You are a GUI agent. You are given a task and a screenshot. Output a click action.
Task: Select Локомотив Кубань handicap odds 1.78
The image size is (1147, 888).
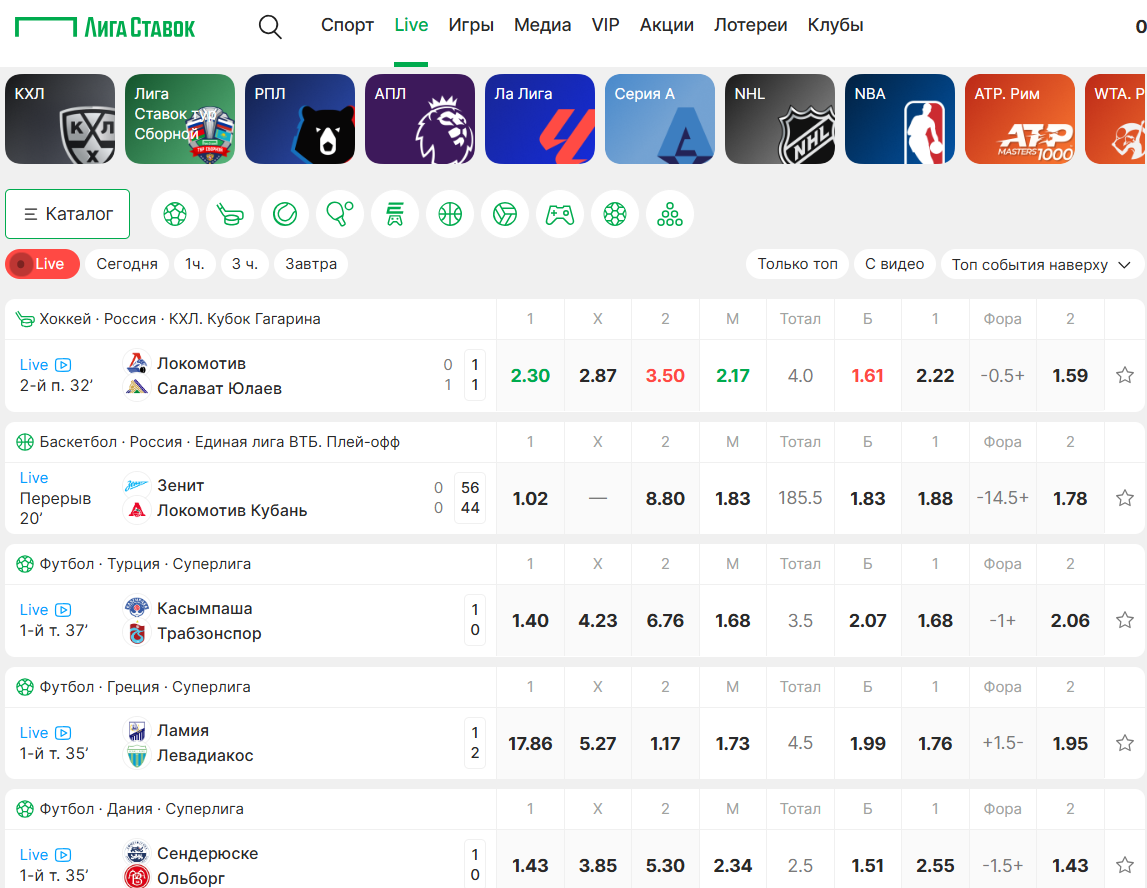click(1070, 498)
